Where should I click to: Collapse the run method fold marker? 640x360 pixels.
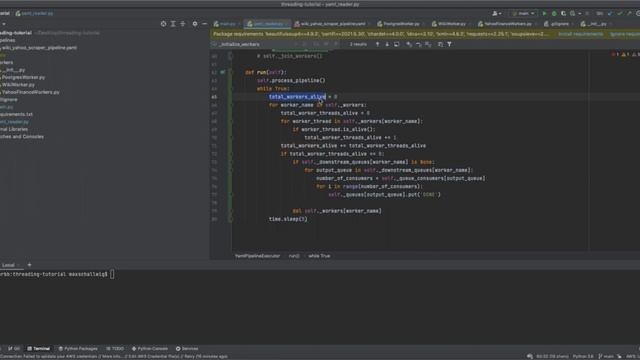[230, 72]
